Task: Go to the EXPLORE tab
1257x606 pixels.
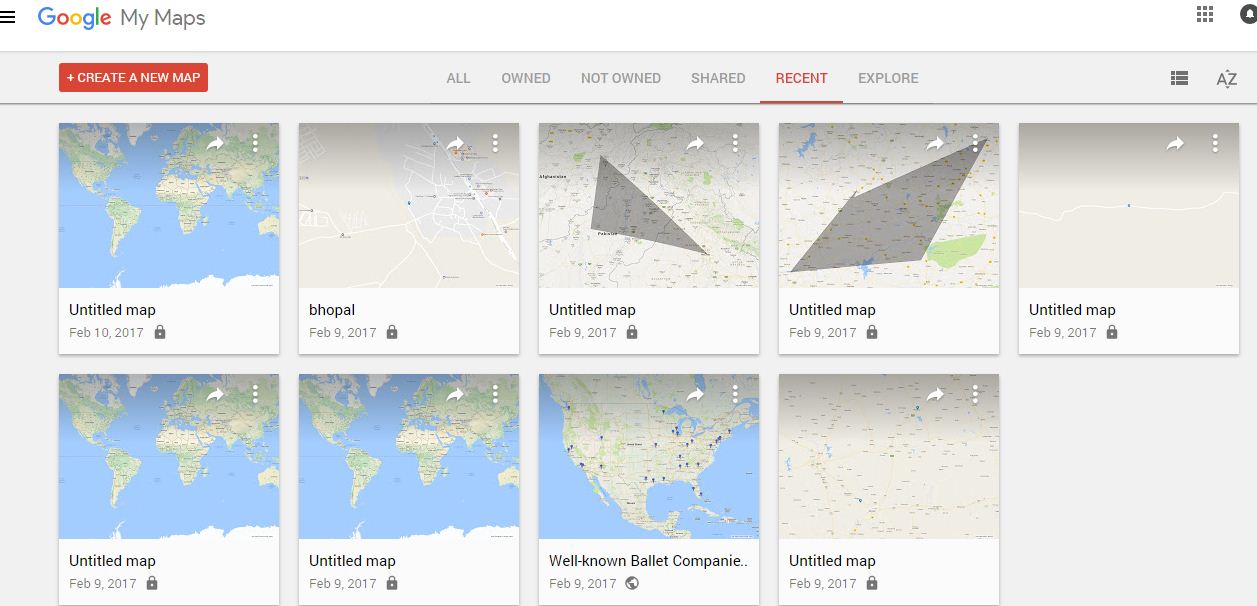Action: point(888,78)
